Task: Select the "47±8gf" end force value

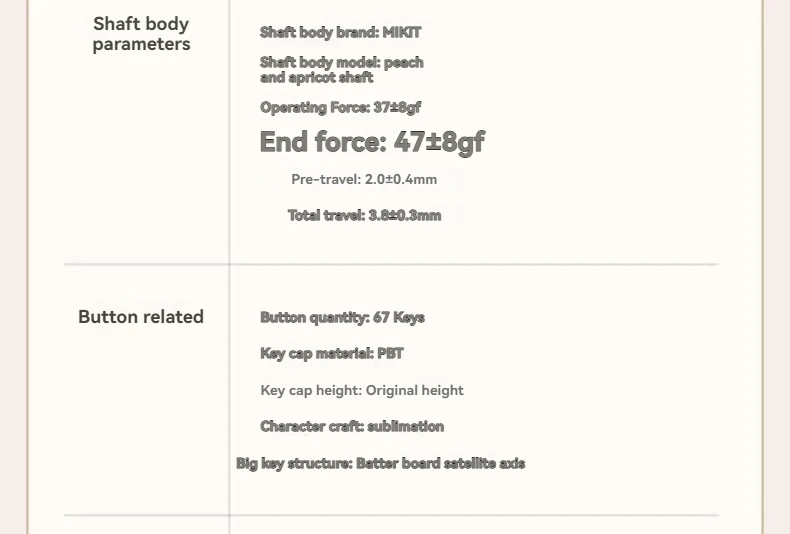Action: coord(439,142)
